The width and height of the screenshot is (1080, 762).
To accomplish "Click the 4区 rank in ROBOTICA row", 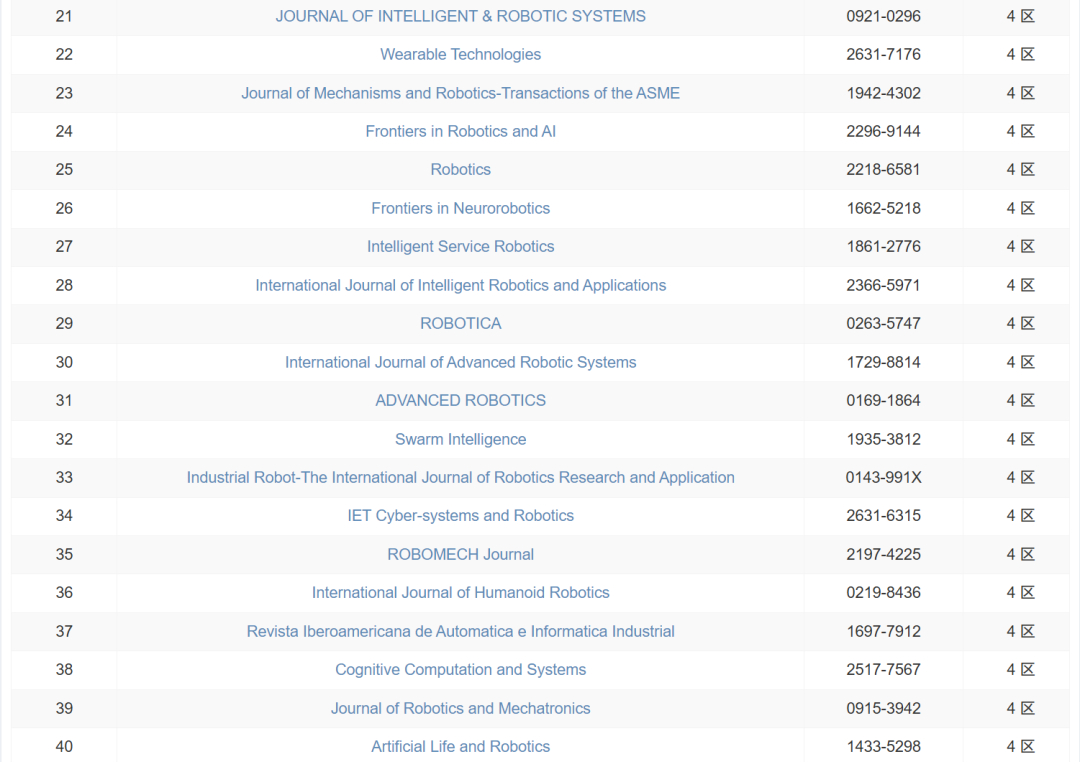I will tap(1020, 323).
